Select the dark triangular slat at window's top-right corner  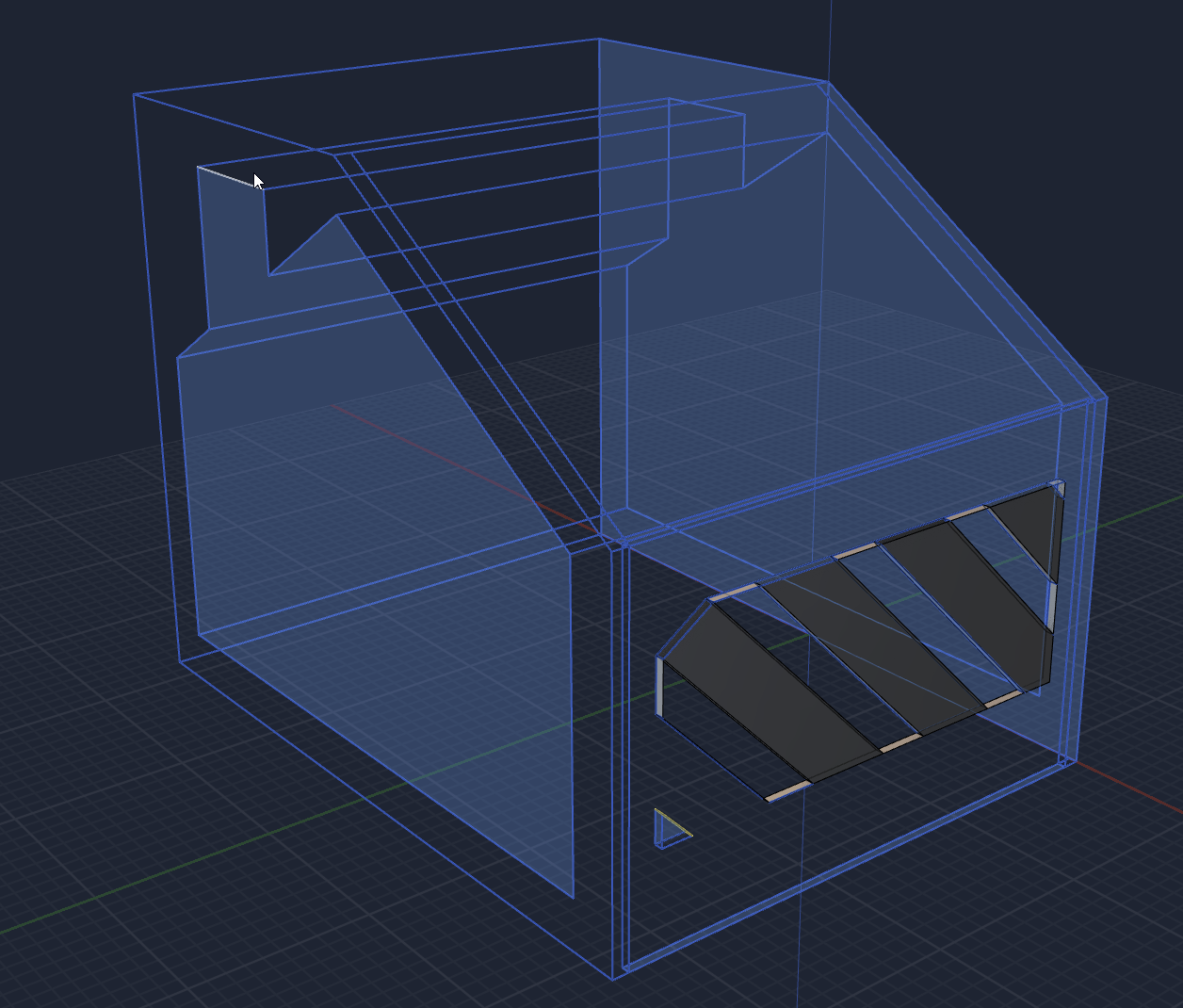[1029, 526]
